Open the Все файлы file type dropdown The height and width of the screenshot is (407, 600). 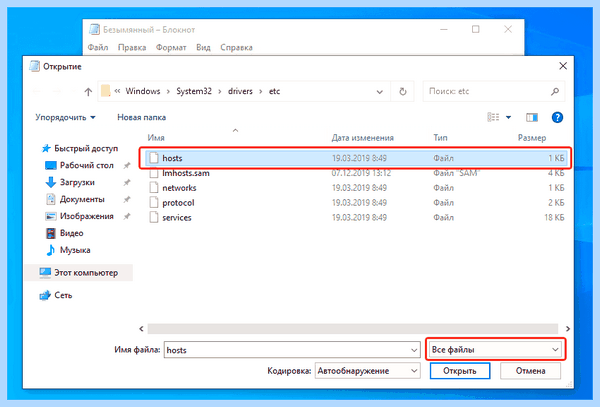tap(496, 350)
